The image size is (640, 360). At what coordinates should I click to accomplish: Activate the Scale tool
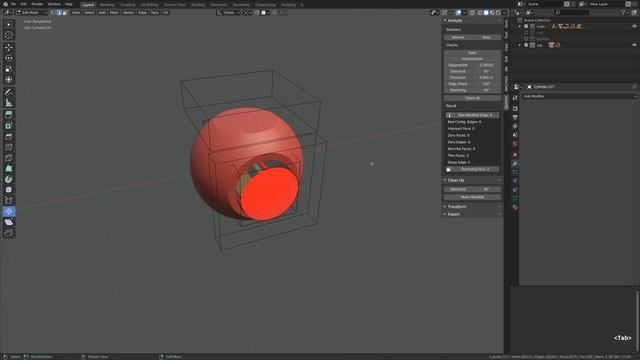9,69
